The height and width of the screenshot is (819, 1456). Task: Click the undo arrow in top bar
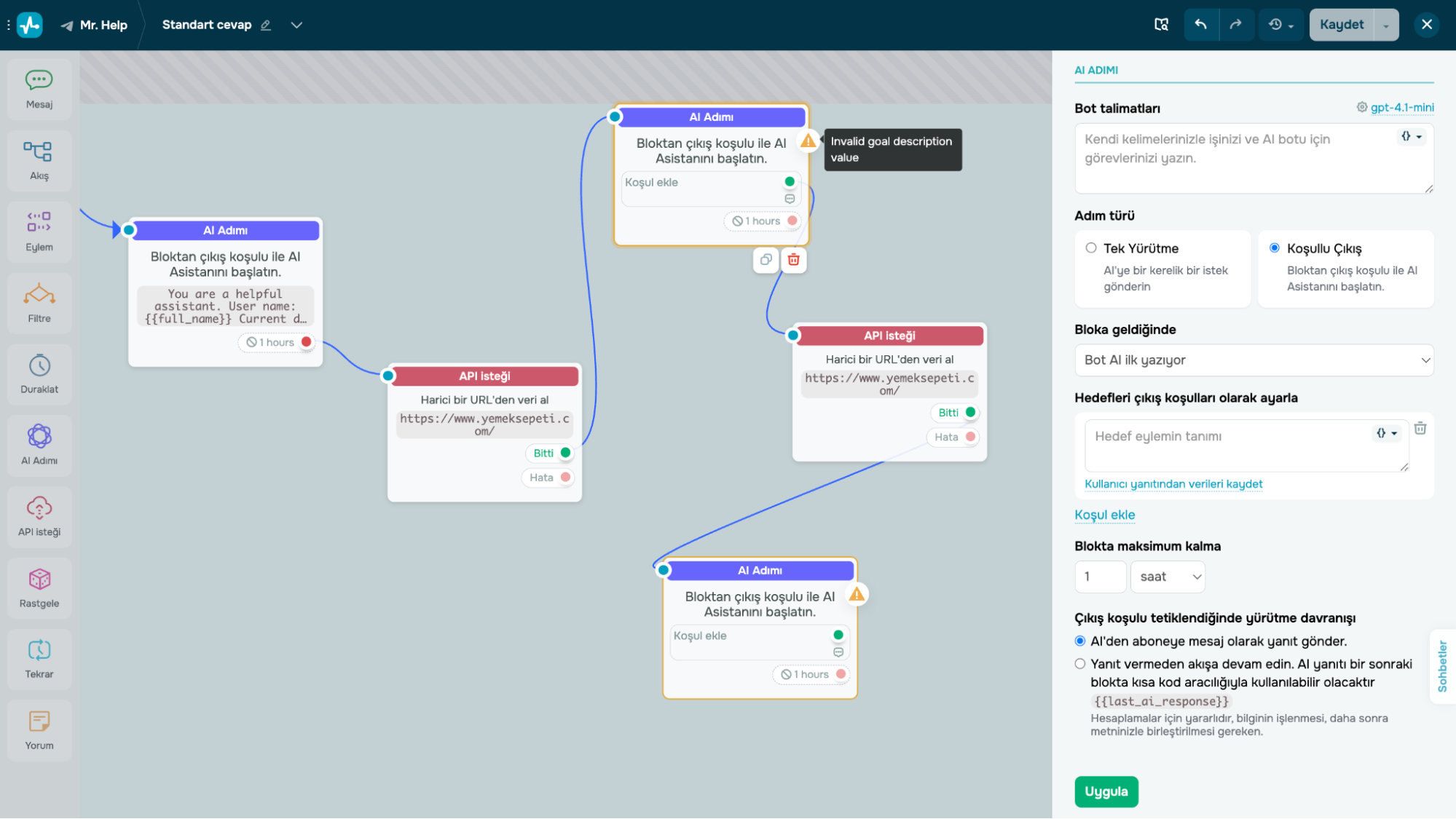click(x=1201, y=25)
